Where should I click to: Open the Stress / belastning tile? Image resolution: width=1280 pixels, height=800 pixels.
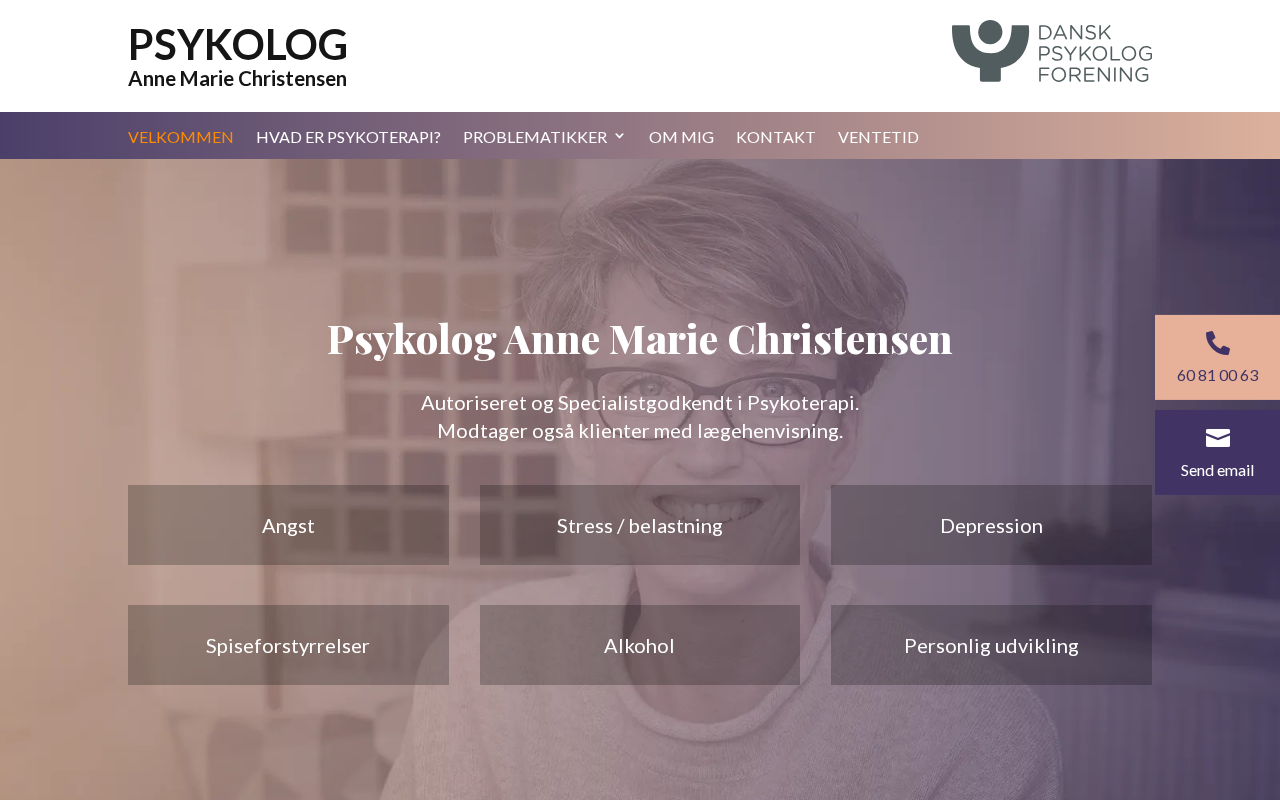pyautogui.click(x=640, y=525)
